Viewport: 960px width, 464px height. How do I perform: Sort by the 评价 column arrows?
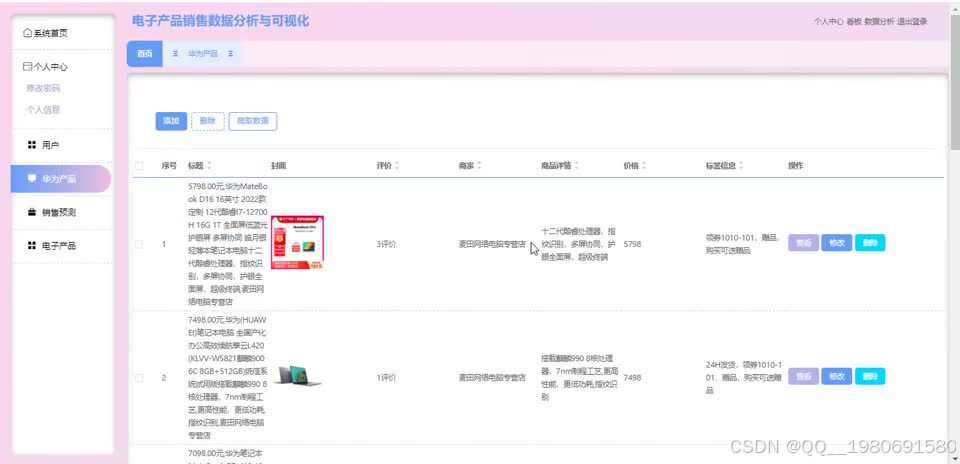[397, 165]
